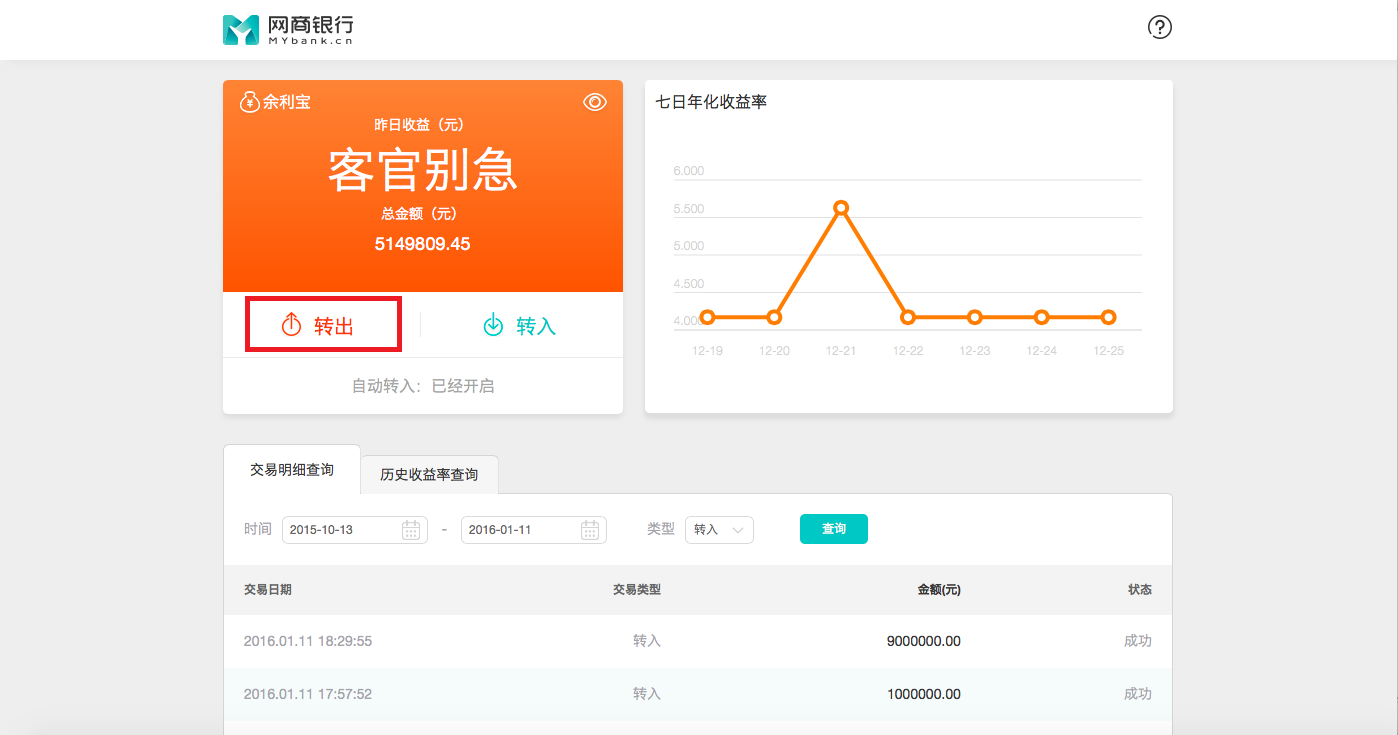
Task: Switch to 历史收益率查询 tab
Action: tap(429, 475)
